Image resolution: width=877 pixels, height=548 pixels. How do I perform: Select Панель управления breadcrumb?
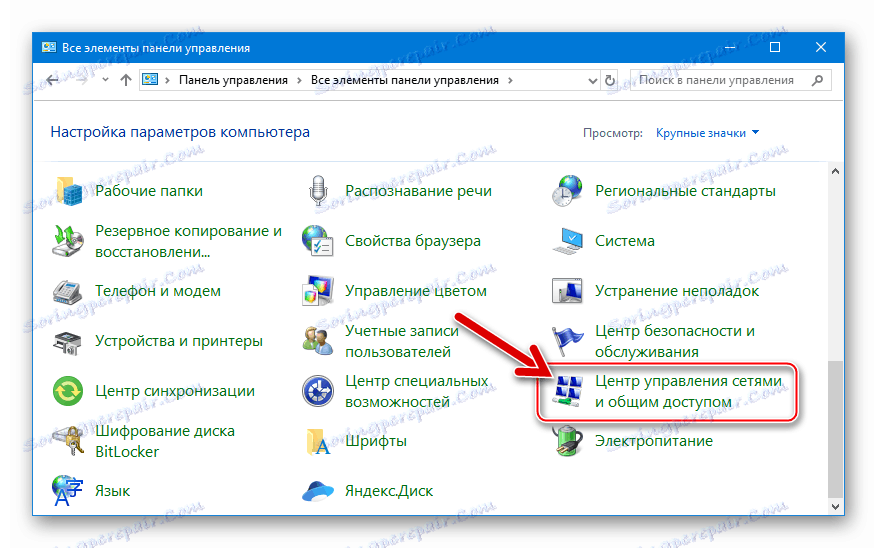233,80
